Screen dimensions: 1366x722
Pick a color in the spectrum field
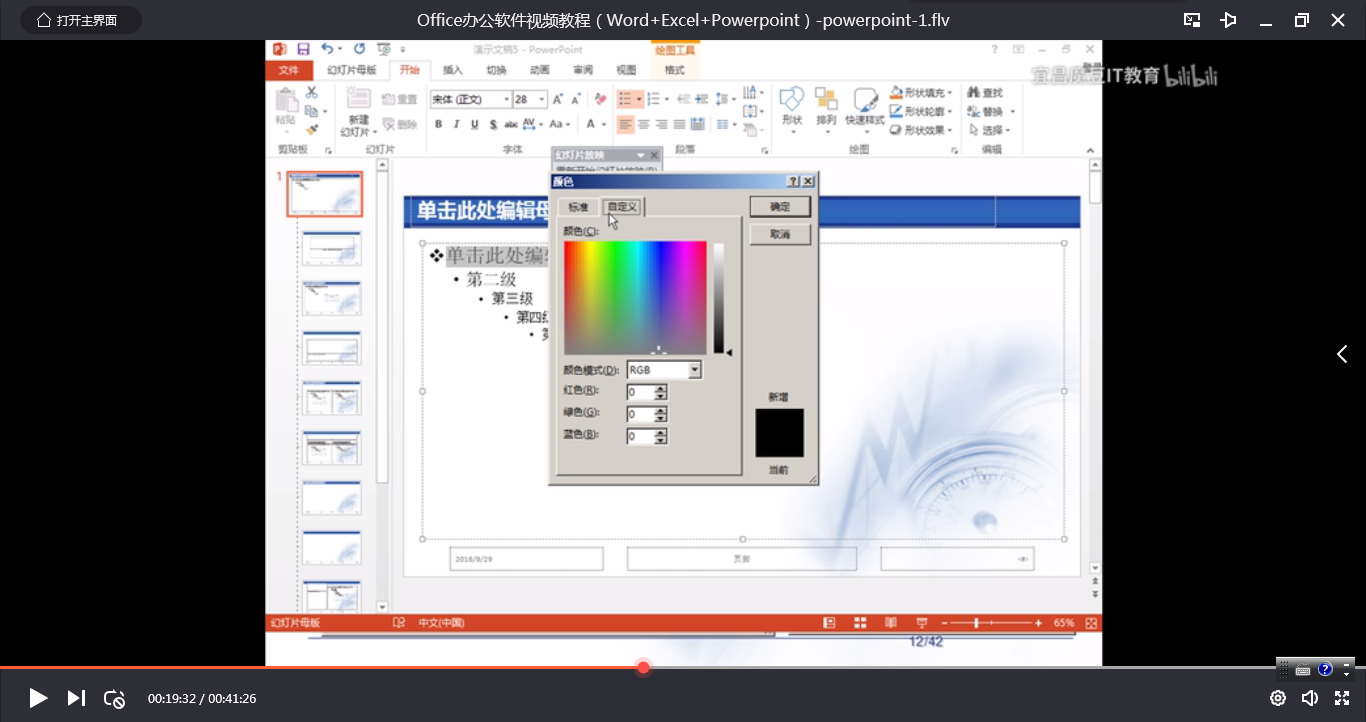(635, 298)
